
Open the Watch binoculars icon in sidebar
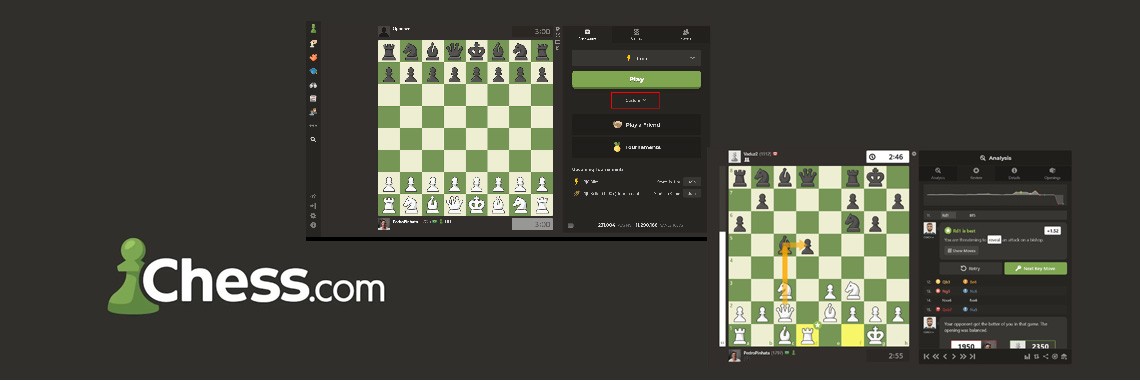click(313, 84)
